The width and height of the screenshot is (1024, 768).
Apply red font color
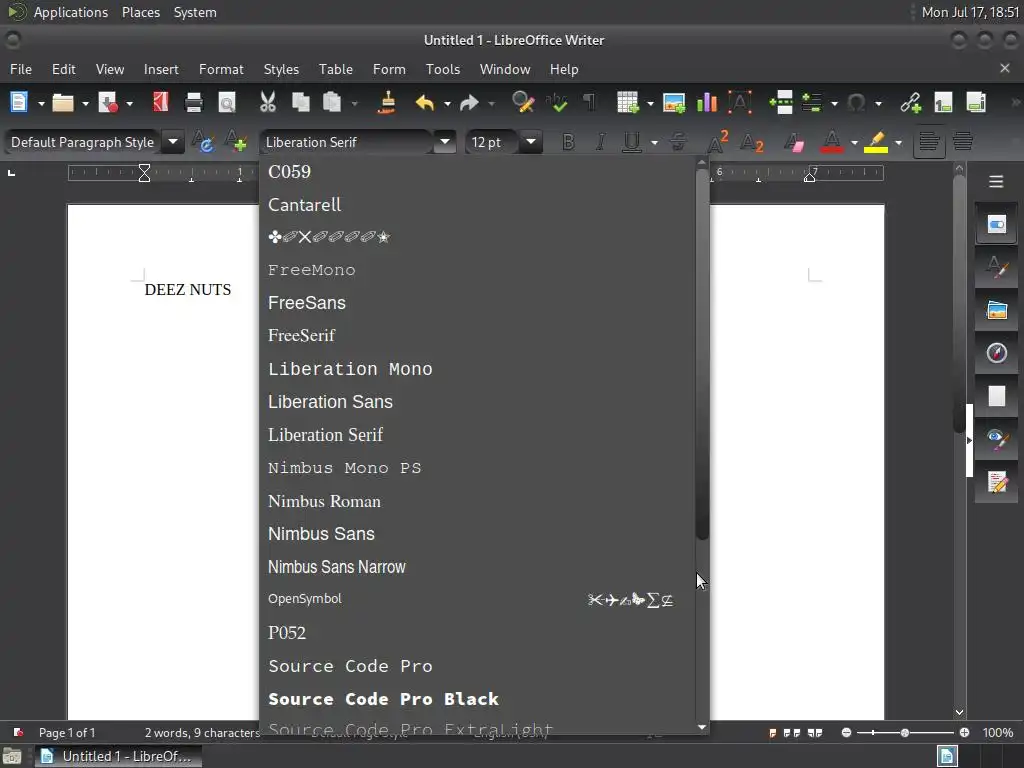[831, 142]
